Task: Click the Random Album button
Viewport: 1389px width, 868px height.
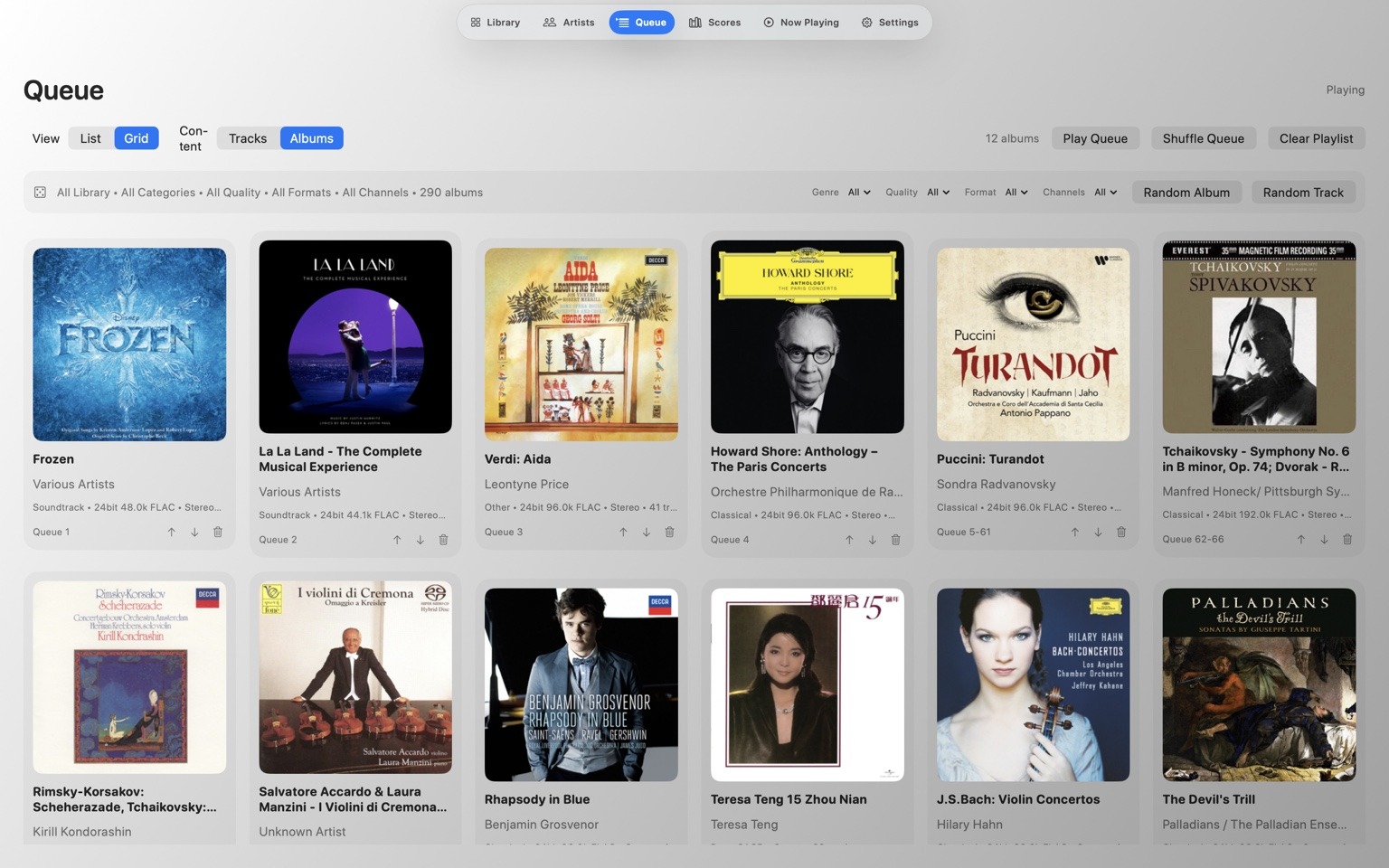Action: tap(1186, 193)
